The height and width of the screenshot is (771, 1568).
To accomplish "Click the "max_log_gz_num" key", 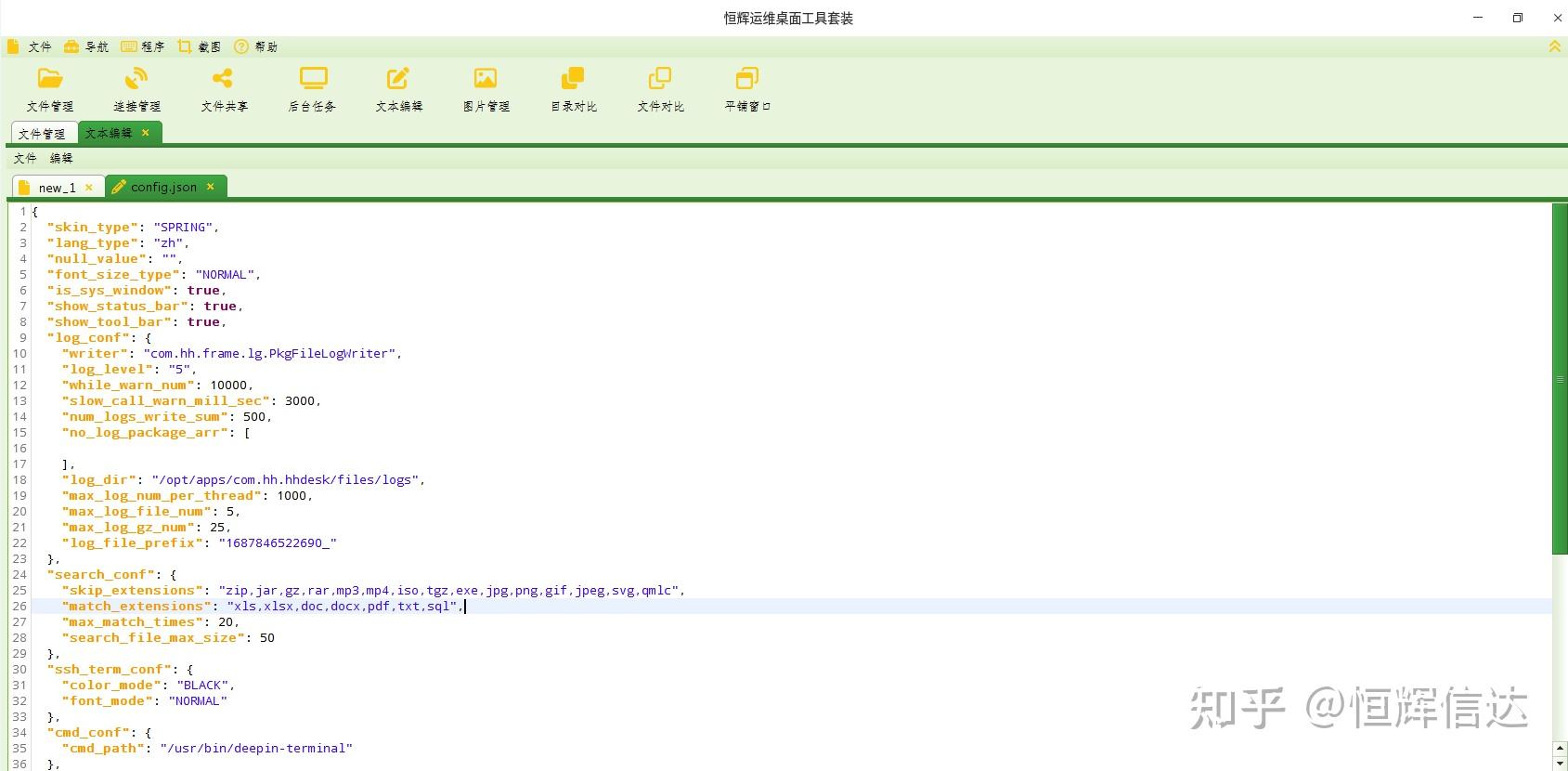I will pos(129,527).
